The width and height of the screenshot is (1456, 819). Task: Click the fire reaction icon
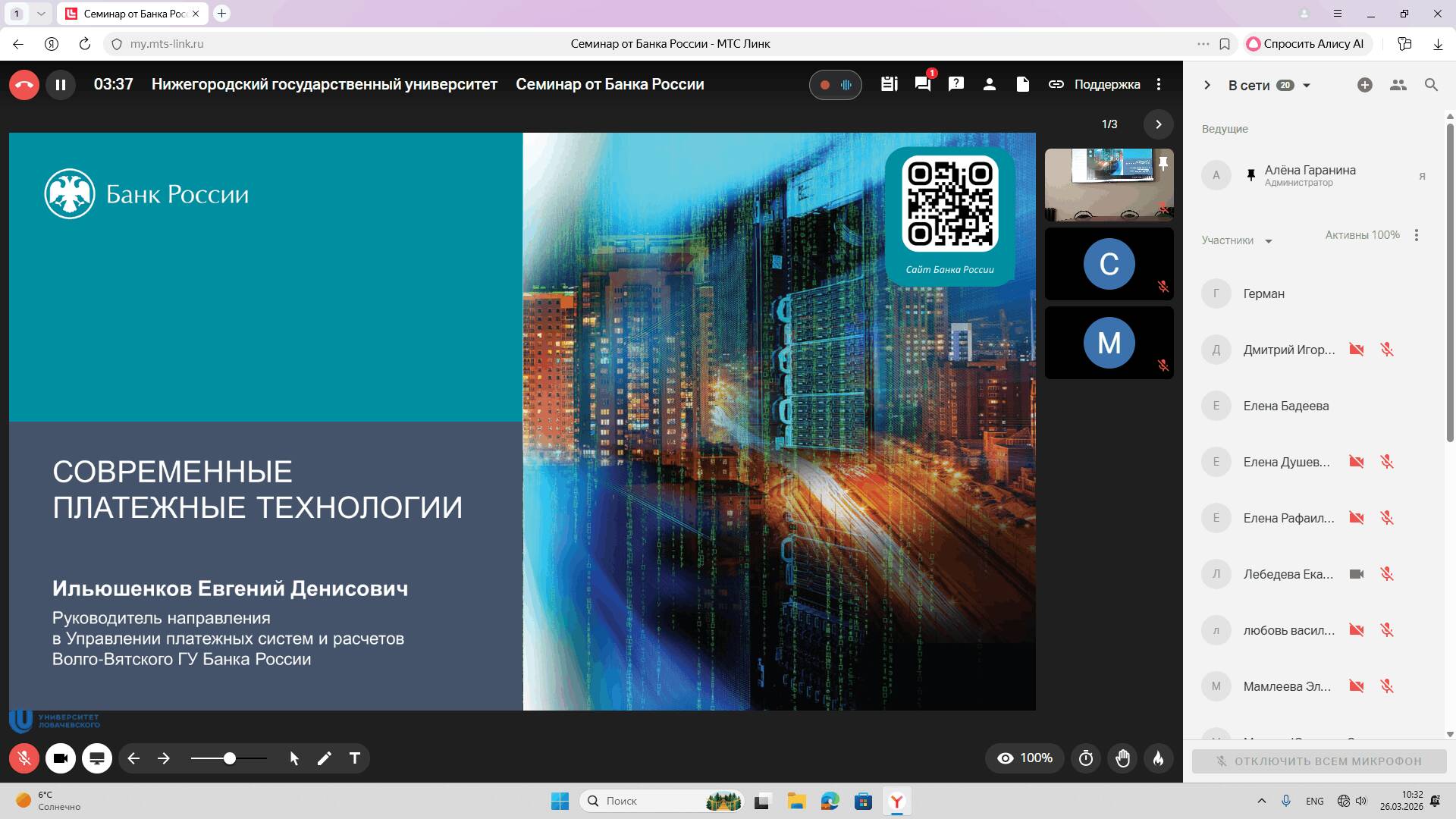[x=1159, y=758]
